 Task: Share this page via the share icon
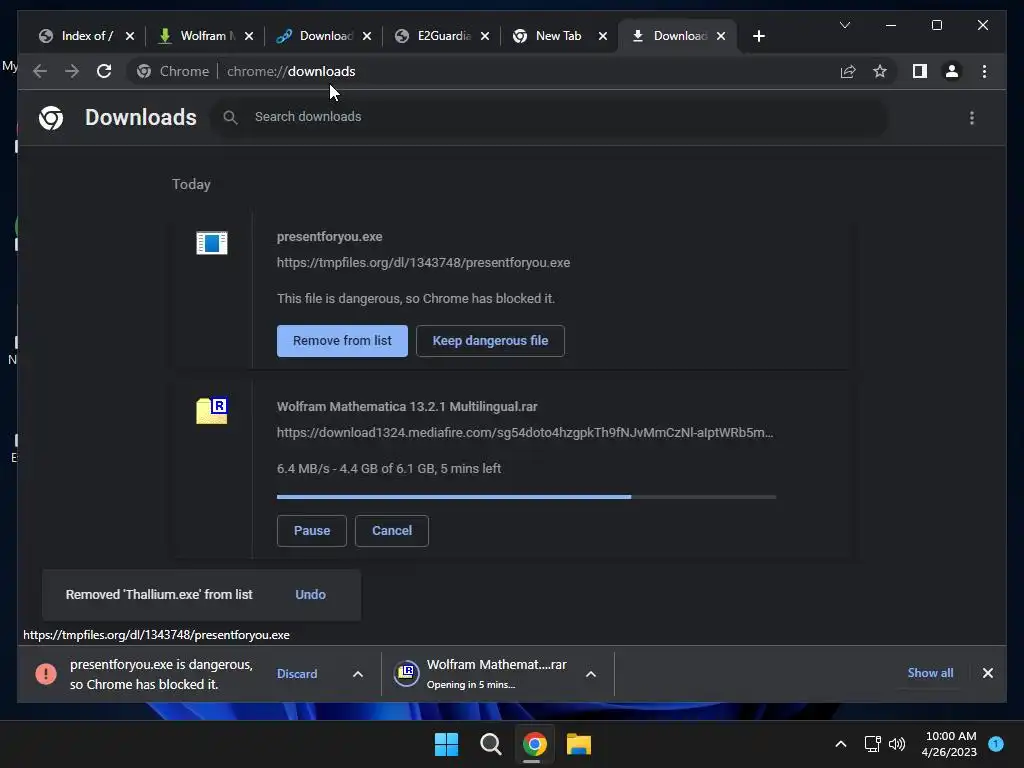tap(848, 71)
